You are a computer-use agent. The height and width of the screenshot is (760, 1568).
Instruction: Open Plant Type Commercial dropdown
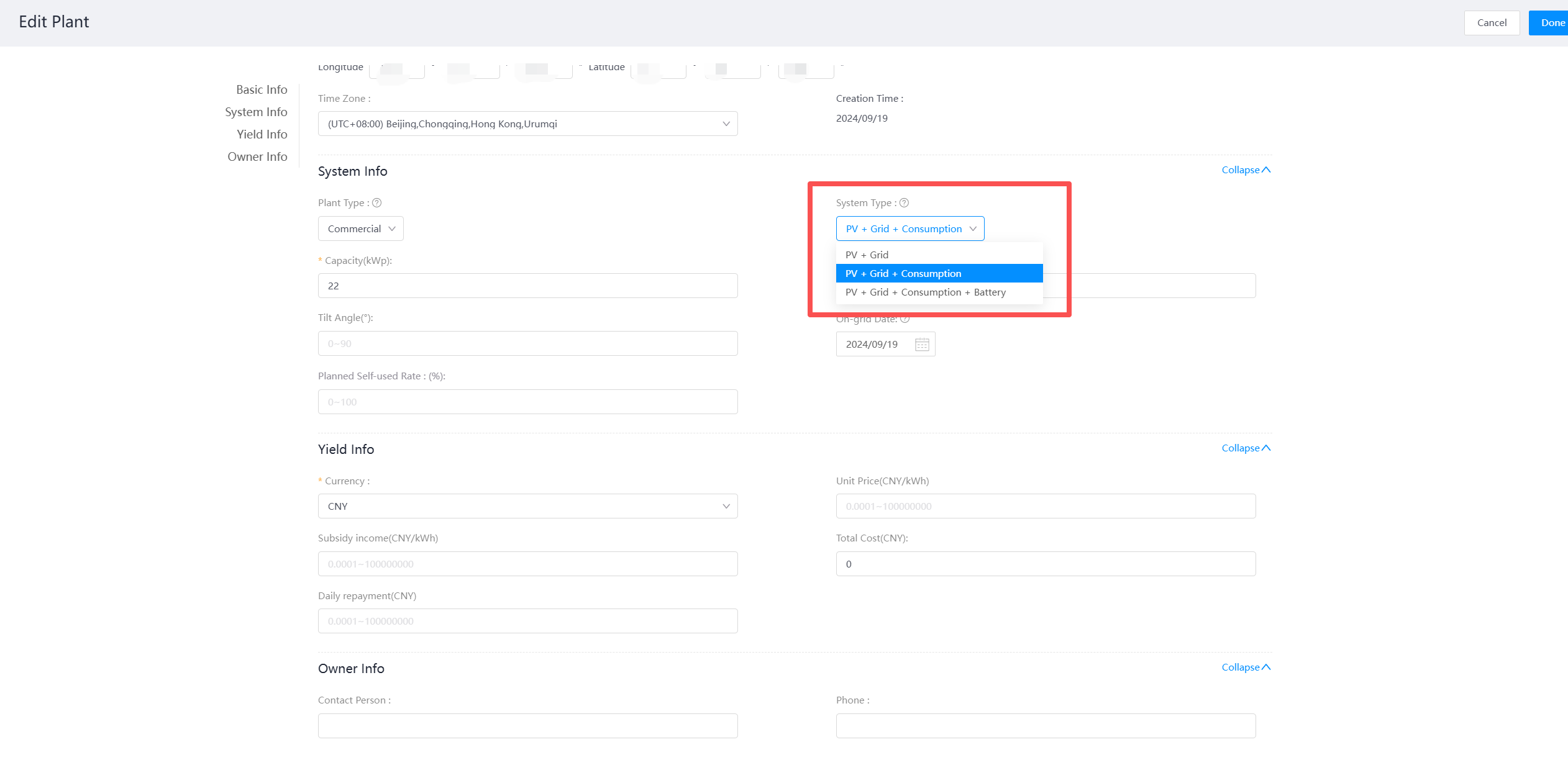[x=361, y=228]
